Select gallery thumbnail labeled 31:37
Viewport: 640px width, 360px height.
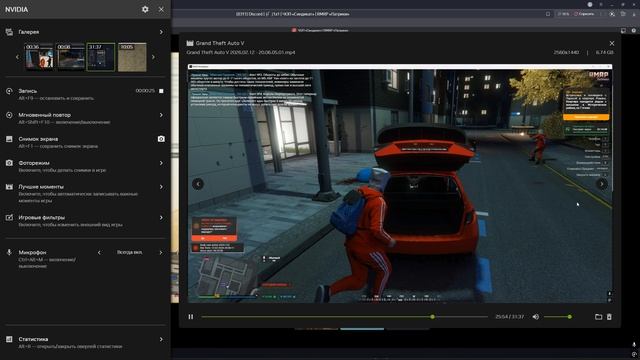(x=101, y=57)
